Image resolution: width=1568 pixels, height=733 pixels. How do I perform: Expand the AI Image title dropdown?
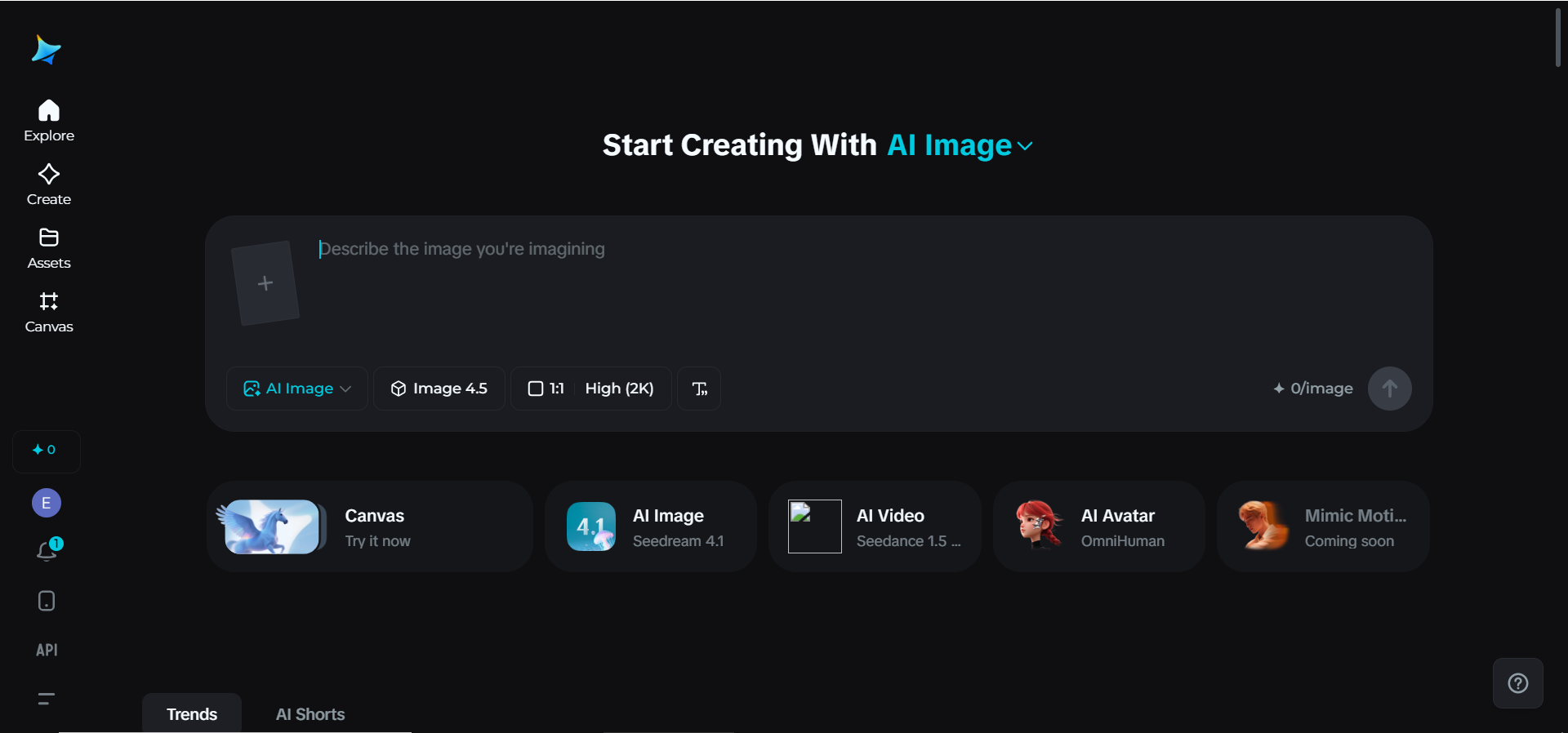pyautogui.click(x=960, y=145)
